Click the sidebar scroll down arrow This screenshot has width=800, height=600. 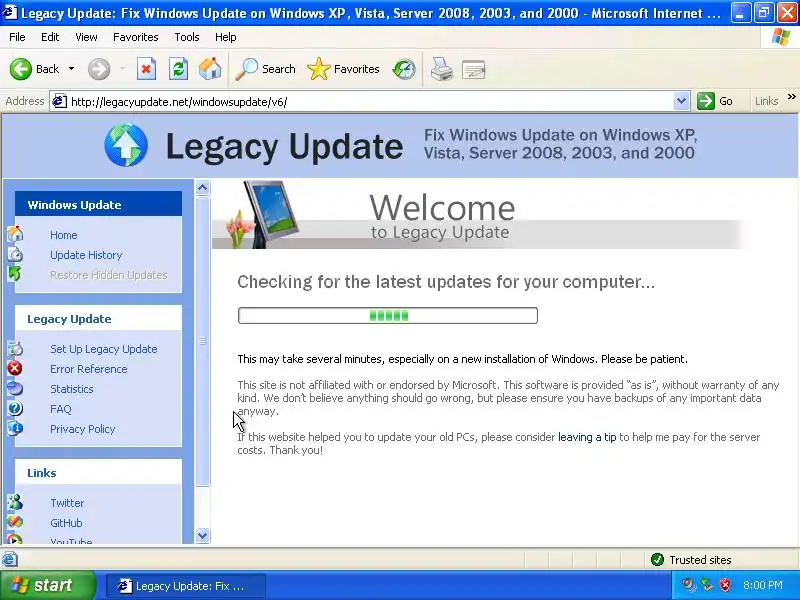[x=203, y=536]
